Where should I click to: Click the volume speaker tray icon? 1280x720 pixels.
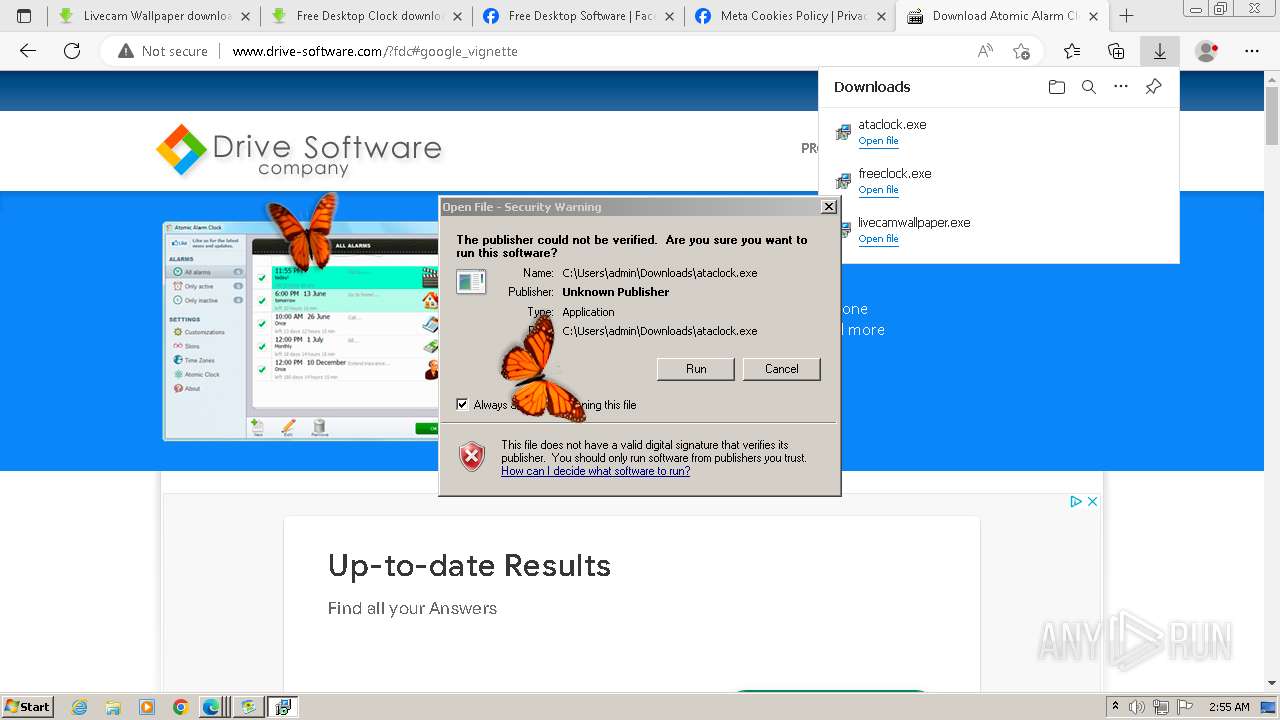1137,707
